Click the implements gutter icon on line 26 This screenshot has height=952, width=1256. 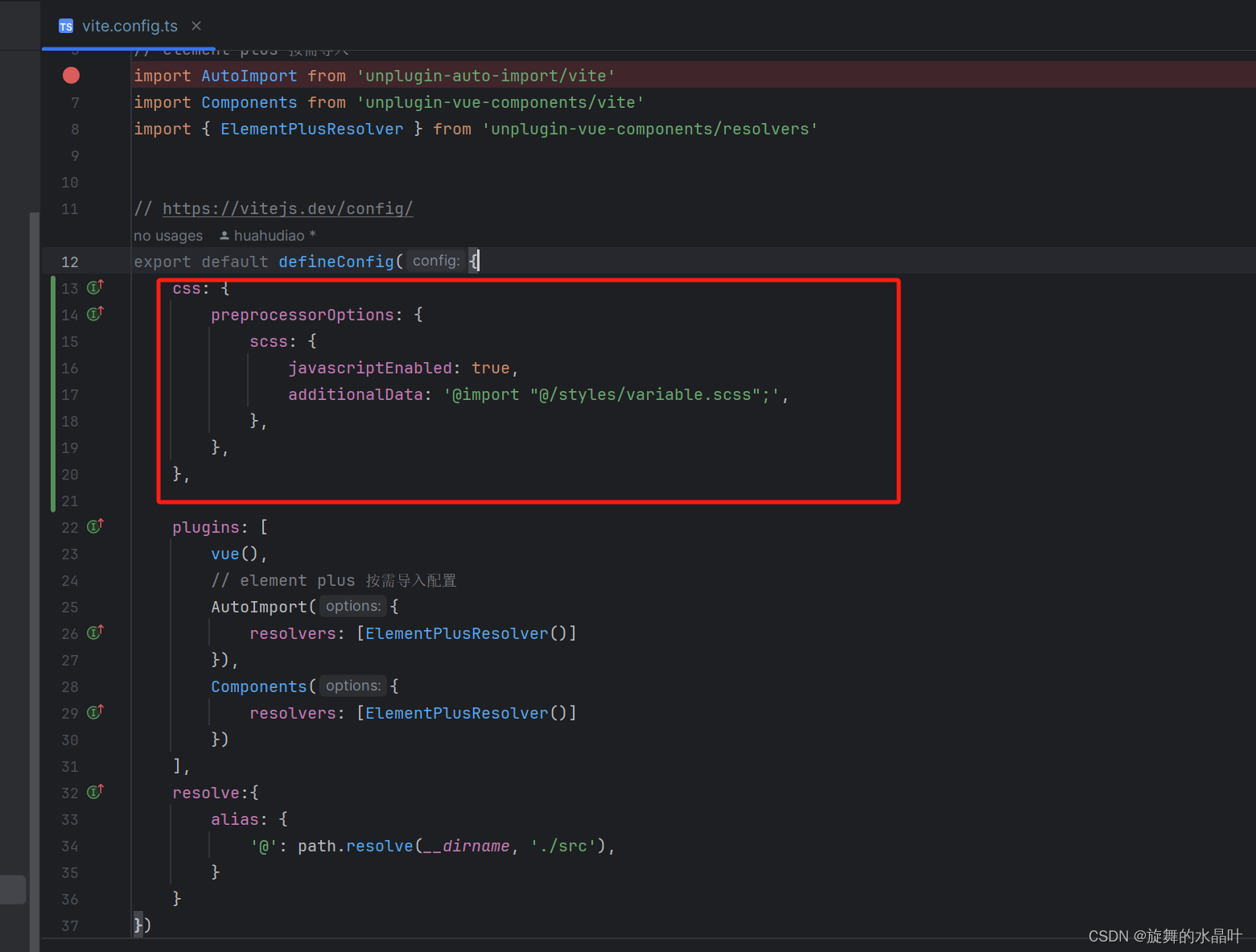pyautogui.click(x=95, y=633)
